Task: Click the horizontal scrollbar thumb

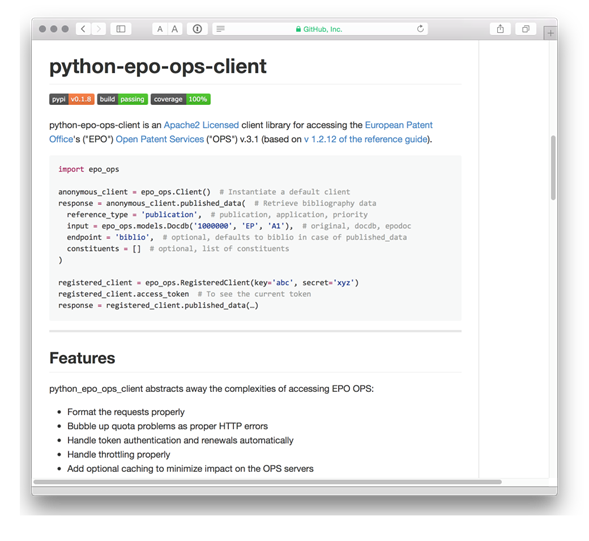Action: (267, 482)
